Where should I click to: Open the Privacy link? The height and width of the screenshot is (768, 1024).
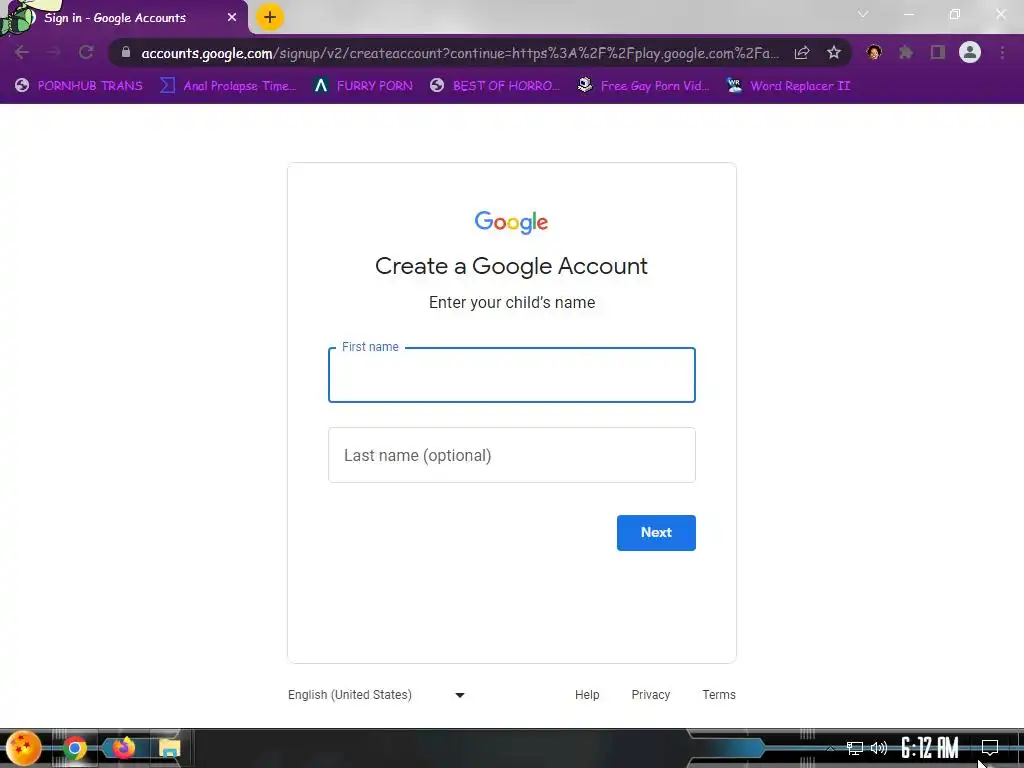tap(650, 695)
